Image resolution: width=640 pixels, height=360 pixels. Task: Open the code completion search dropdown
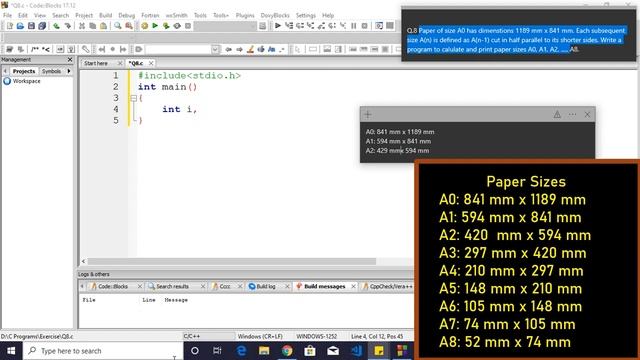point(215,49)
